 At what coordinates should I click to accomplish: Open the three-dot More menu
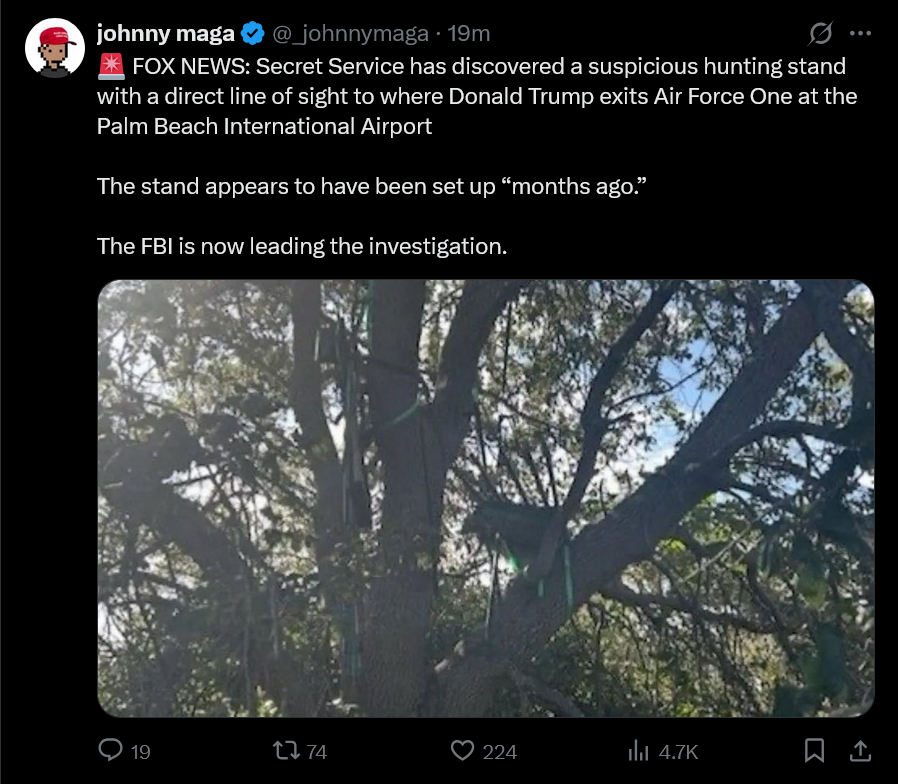(x=860, y=33)
